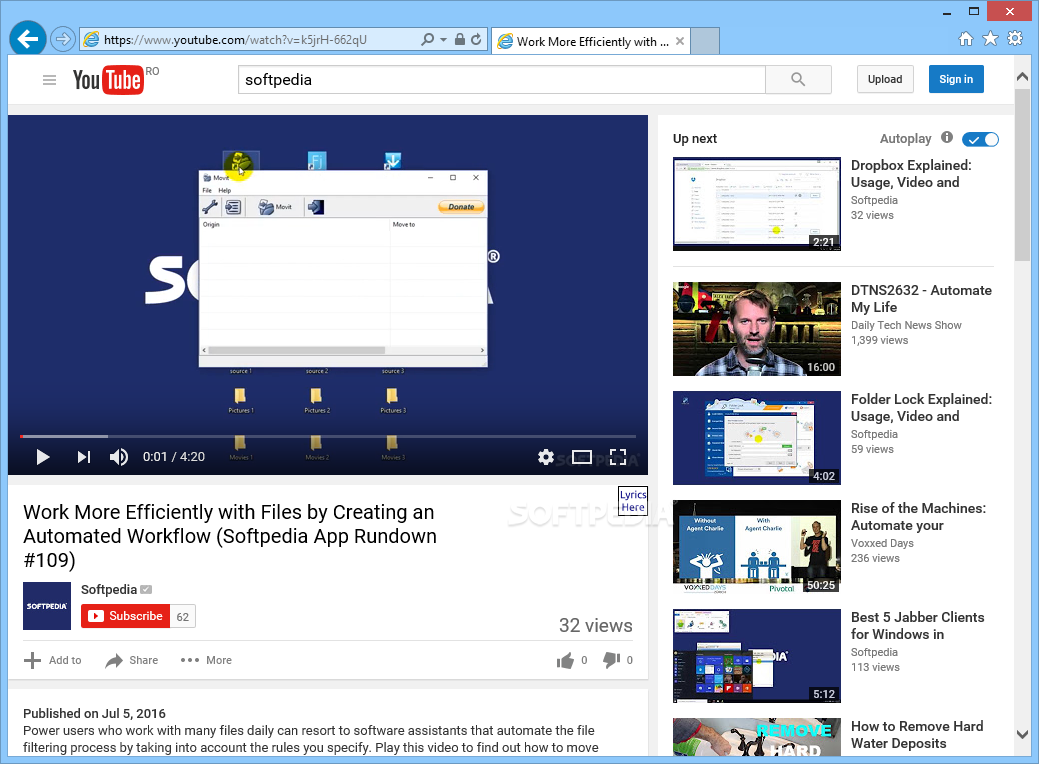Click the '32 views' count under the video
The image size is (1039, 764).
pyautogui.click(x=596, y=626)
